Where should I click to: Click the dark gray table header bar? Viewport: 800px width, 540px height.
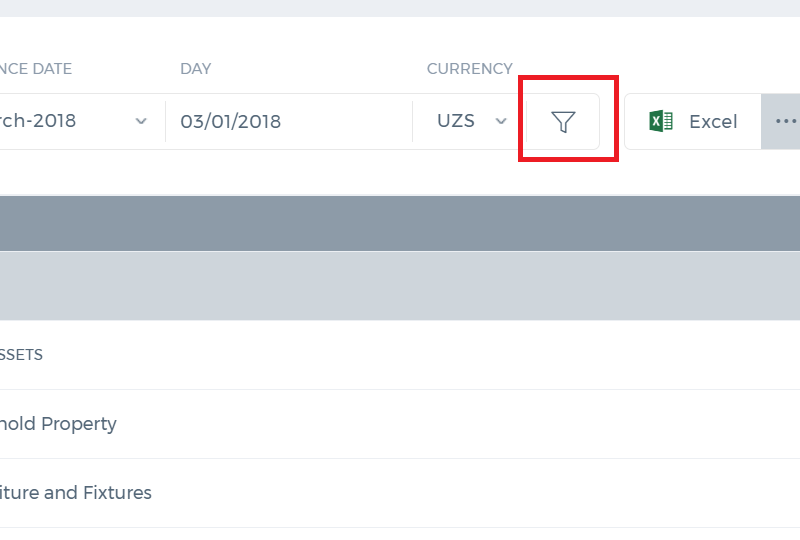point(400,223)
